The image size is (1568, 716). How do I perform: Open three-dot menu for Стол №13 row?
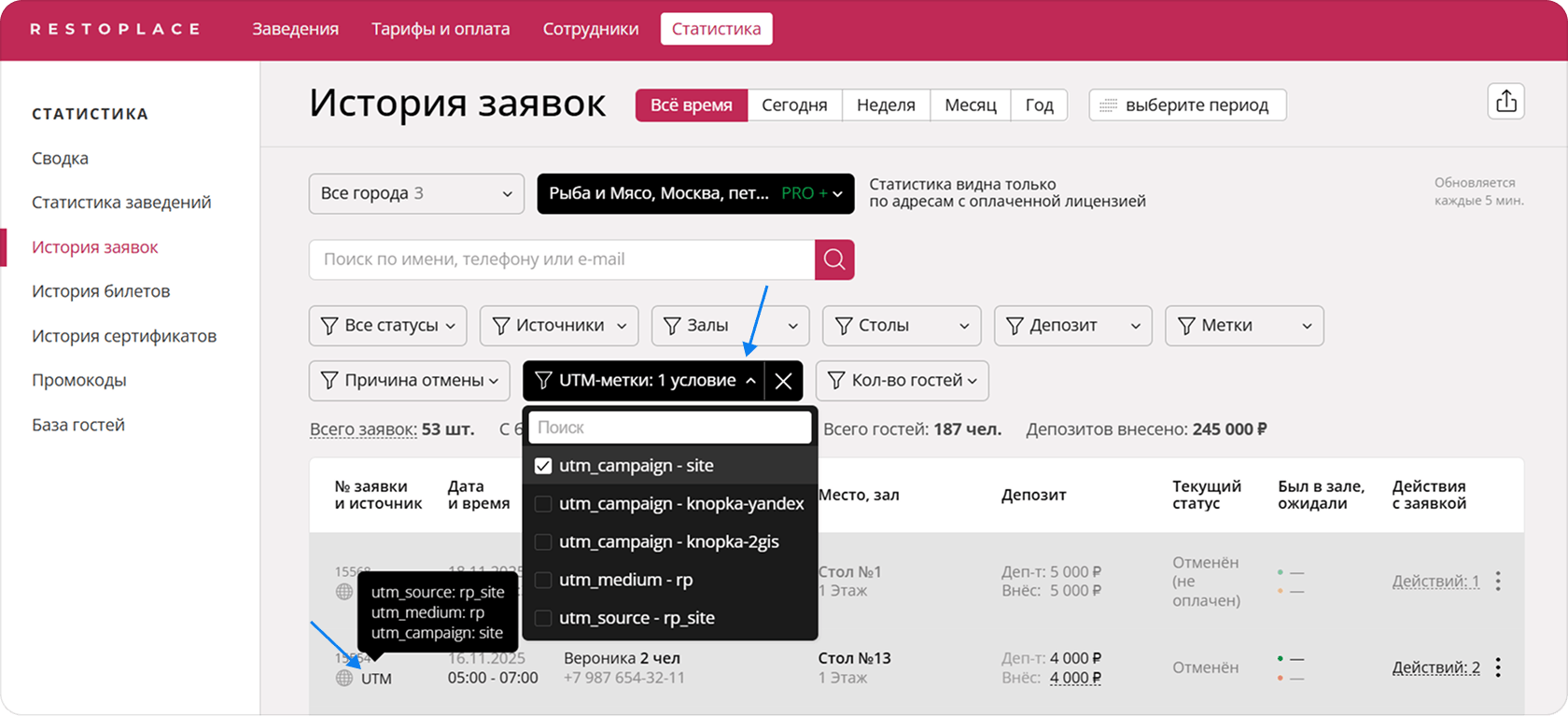[x=1498, y=667]
